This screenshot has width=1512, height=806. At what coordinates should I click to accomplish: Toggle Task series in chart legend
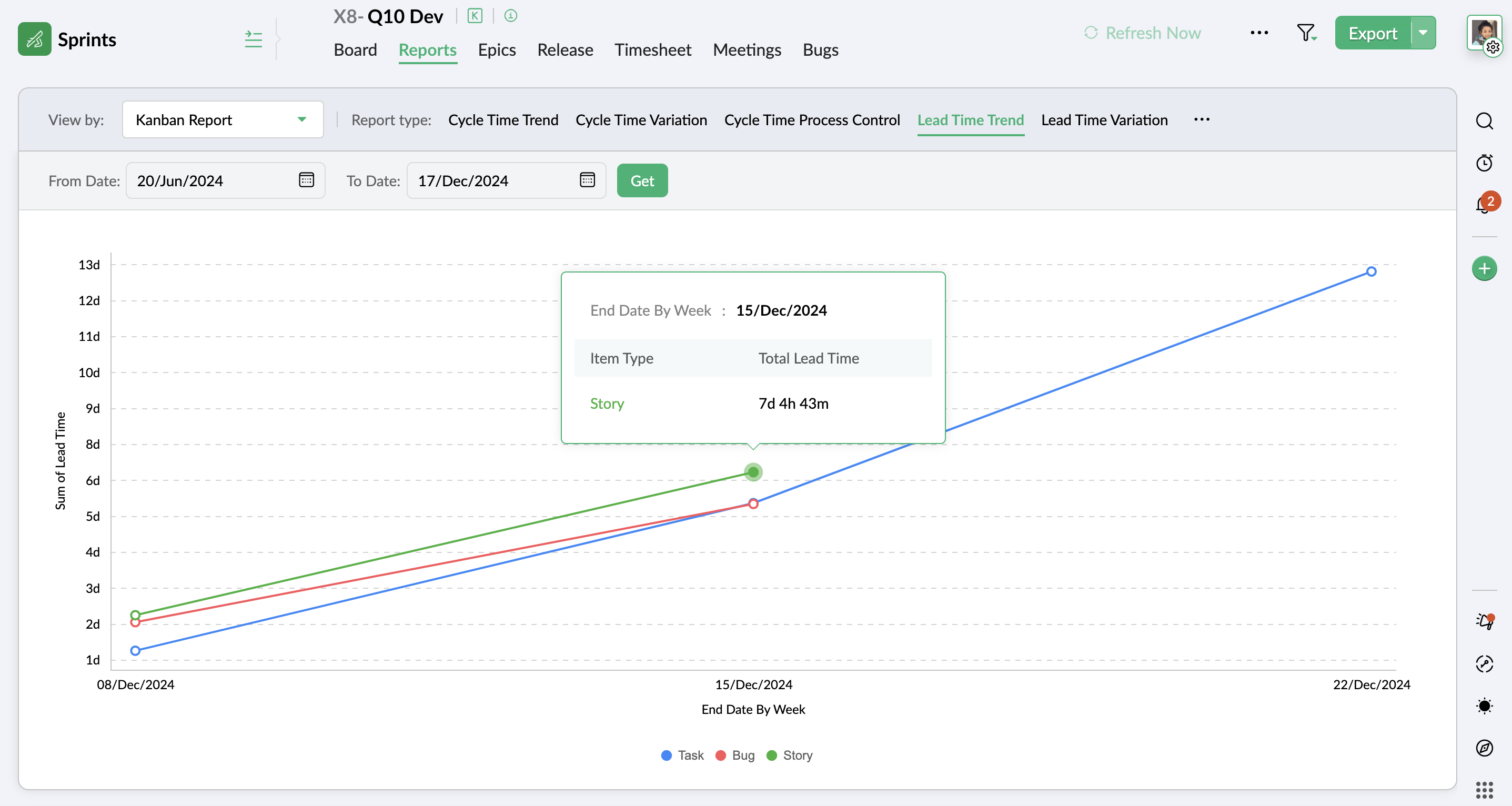(x=690, y=755)
